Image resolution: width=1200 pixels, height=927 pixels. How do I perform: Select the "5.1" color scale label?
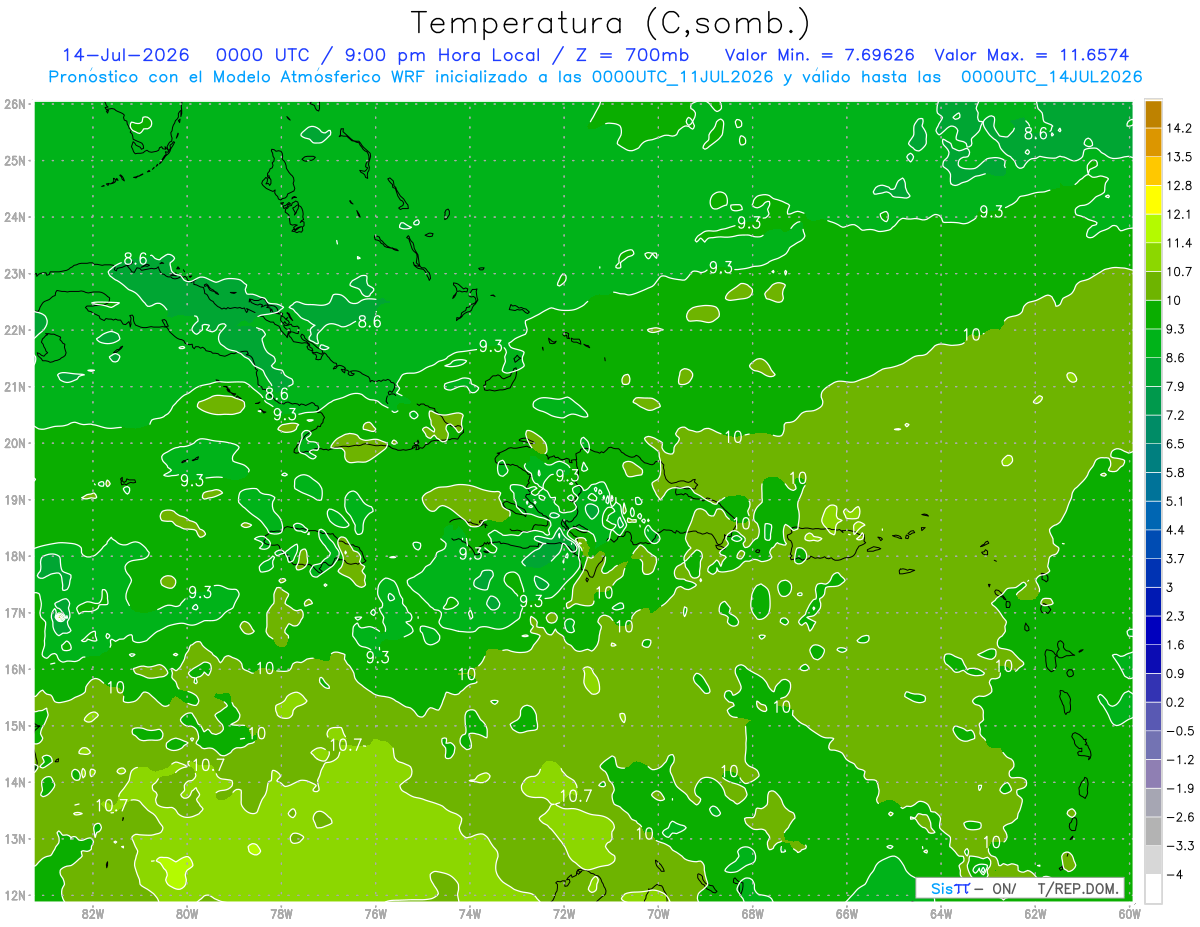1175,501
